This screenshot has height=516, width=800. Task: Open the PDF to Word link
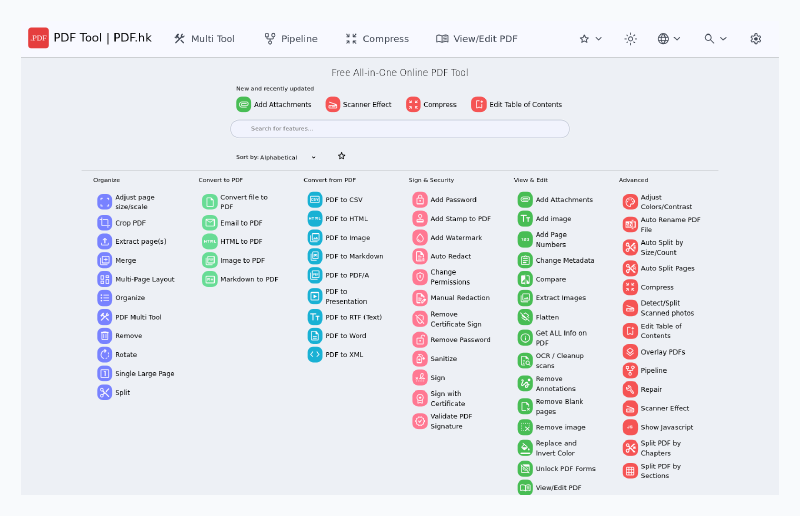tap(337, 336)
